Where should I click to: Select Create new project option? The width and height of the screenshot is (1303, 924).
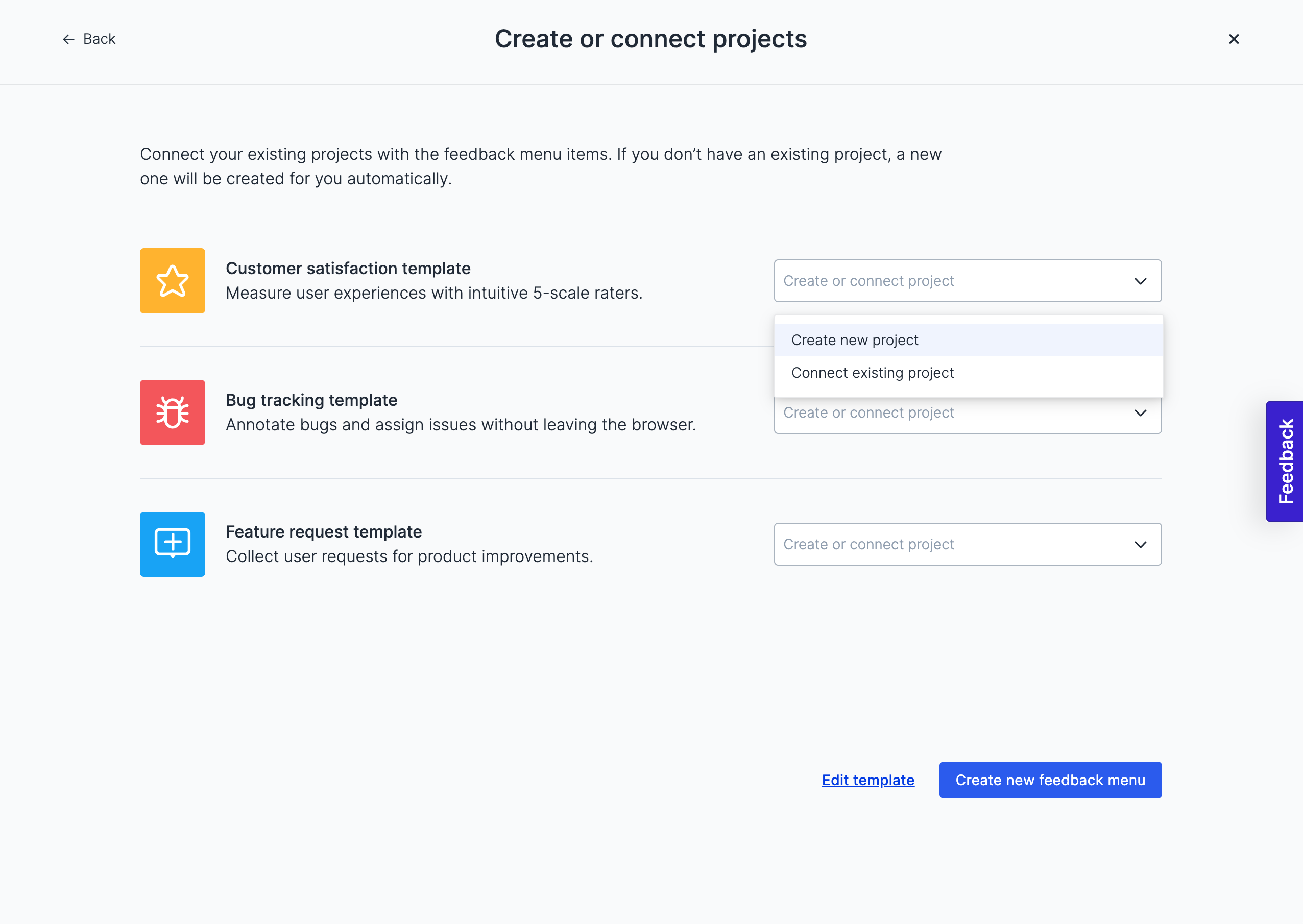pyautogui.click(x=855, y=340)
